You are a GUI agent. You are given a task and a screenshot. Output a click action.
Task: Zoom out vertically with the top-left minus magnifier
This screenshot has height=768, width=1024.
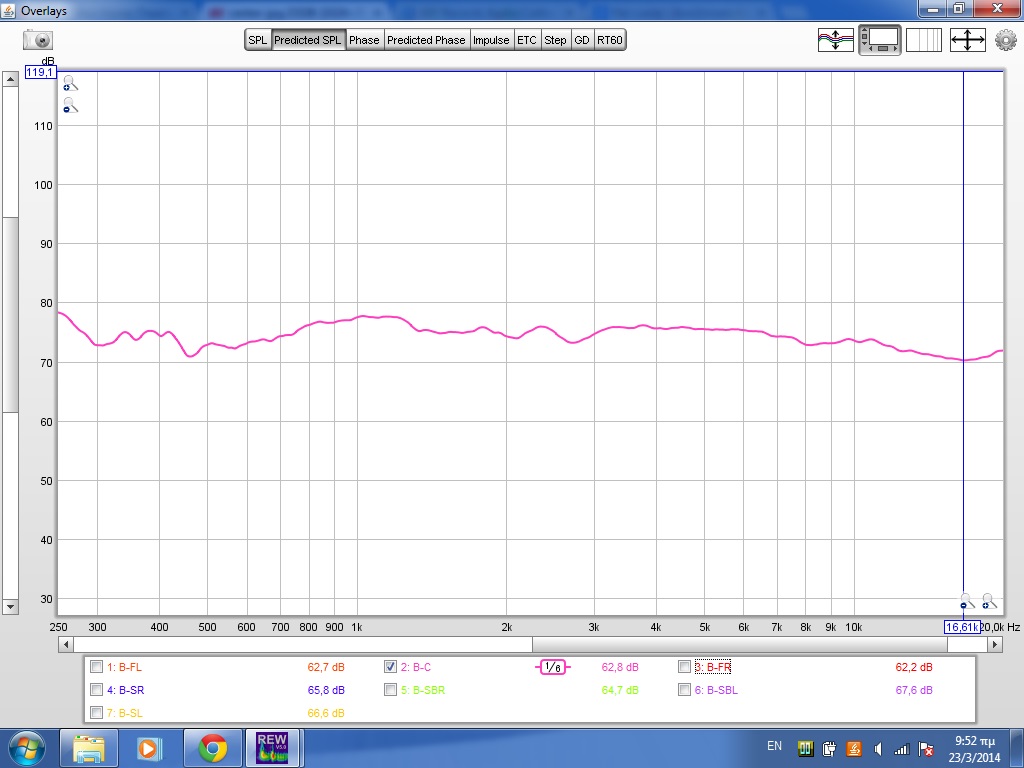pyautogui.click(x=69, y=104)
